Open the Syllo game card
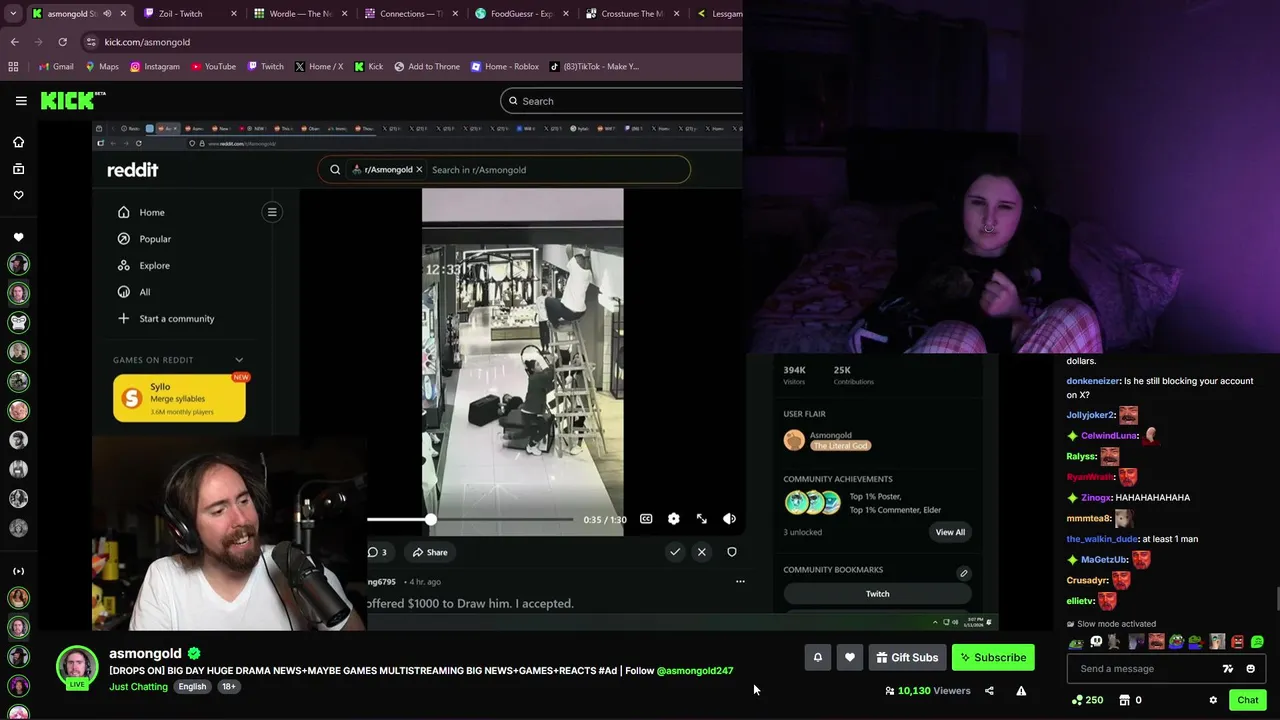Screen dimensions: 1280x720 click(x=179, y=398)
